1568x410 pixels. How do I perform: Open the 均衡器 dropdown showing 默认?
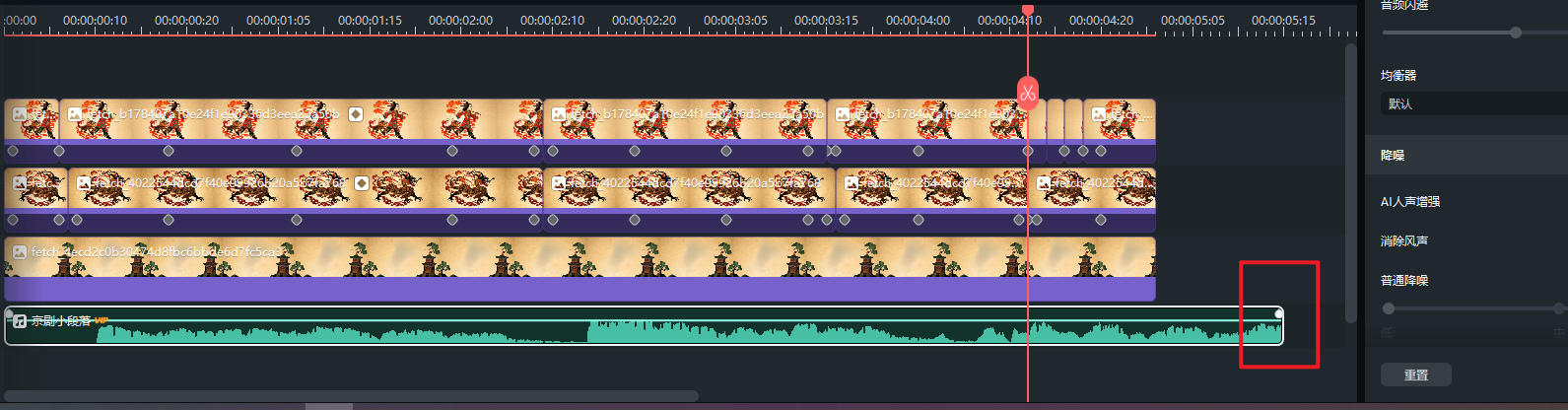tap(1473, 103)
